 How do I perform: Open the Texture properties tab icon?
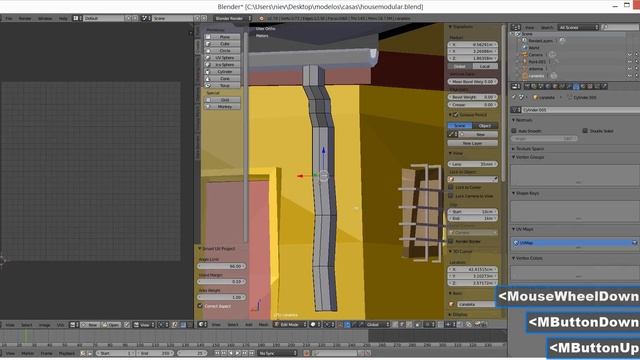click(590, 86)
